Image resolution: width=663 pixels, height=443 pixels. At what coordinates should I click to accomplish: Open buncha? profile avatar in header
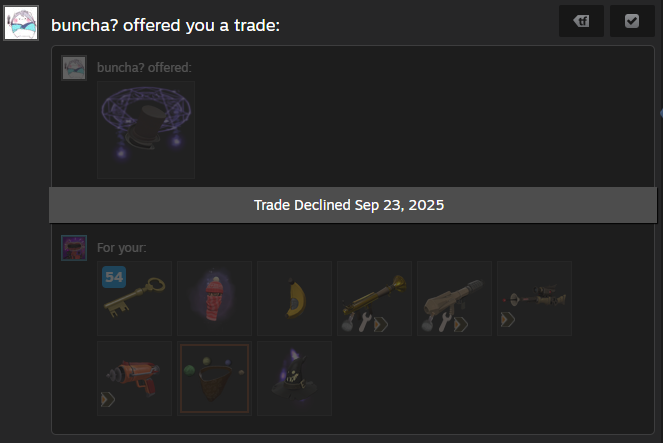click(21, 23)
